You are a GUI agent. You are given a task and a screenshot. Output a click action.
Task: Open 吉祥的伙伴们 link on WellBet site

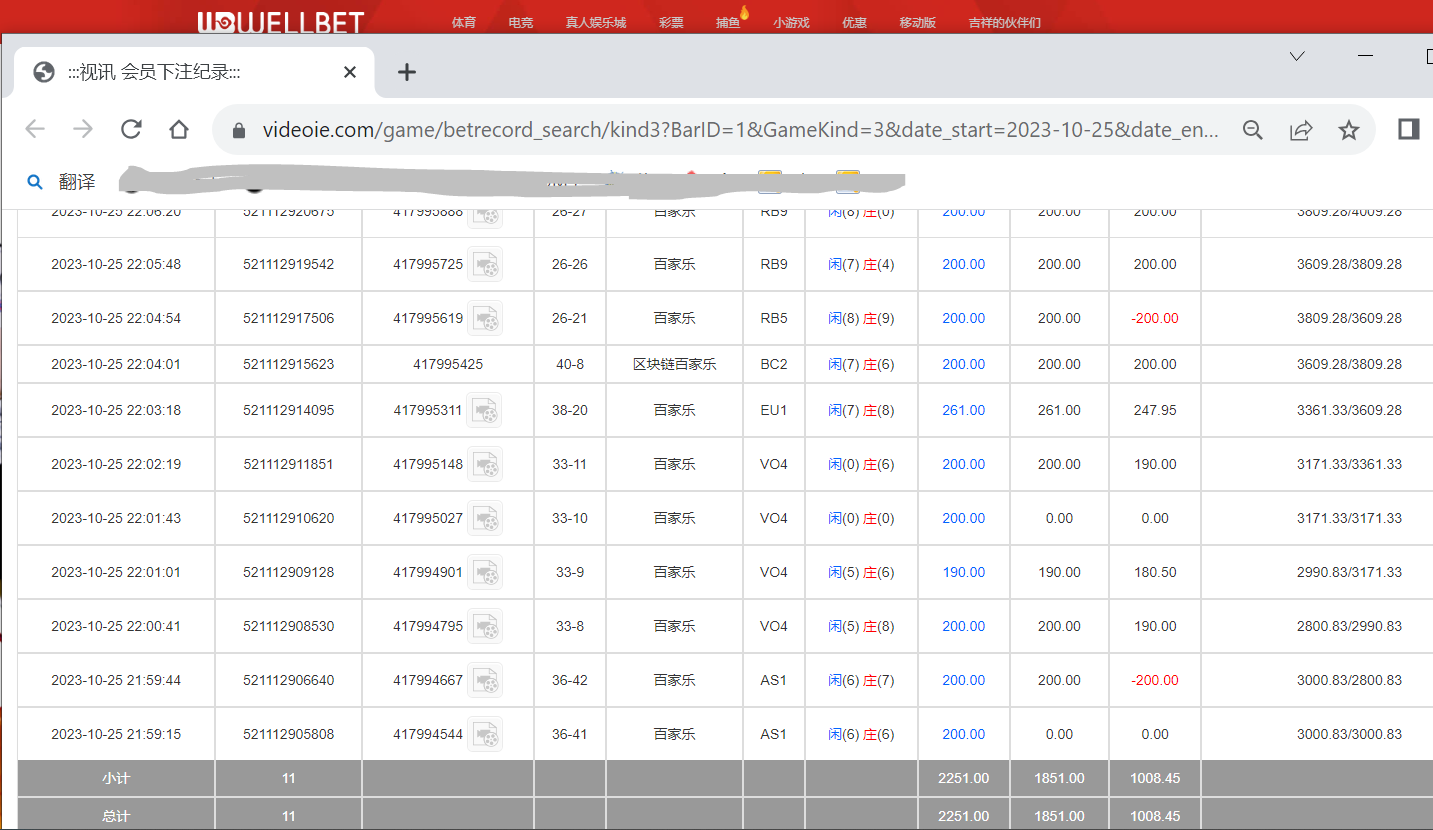tap(1005, 22)
